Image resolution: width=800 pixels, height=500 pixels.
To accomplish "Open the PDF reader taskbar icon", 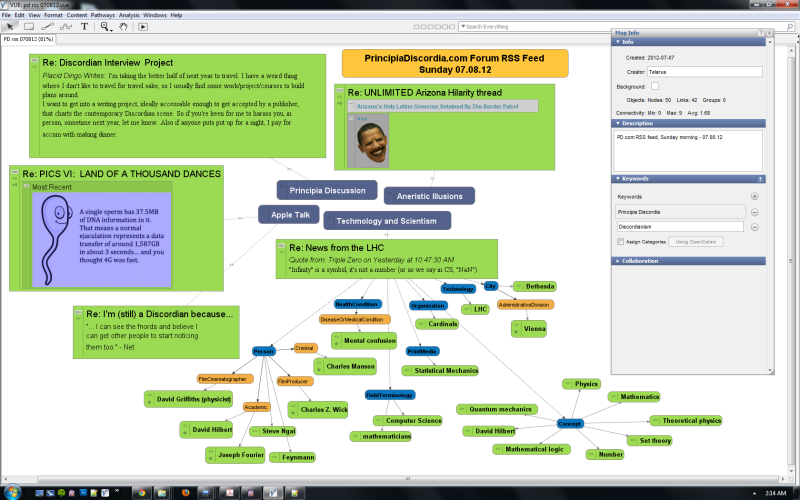I will coord(230,493).
